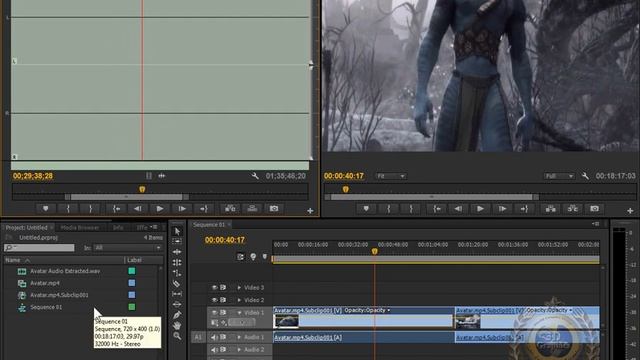Add marker in Source monitor

[46, 209]
